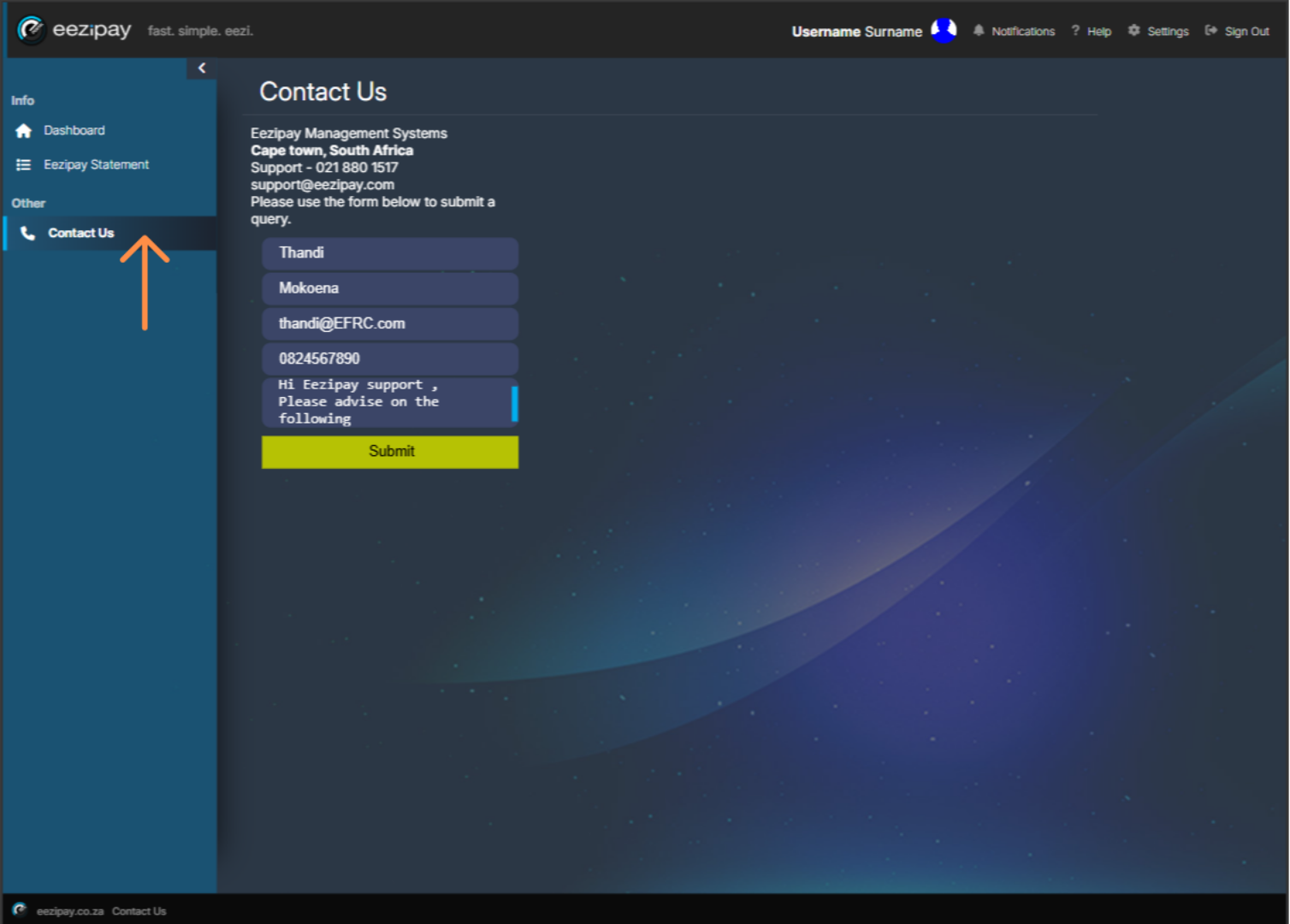Click the Contact Us footer link
1290x924 pixels.
coord(139,911)
